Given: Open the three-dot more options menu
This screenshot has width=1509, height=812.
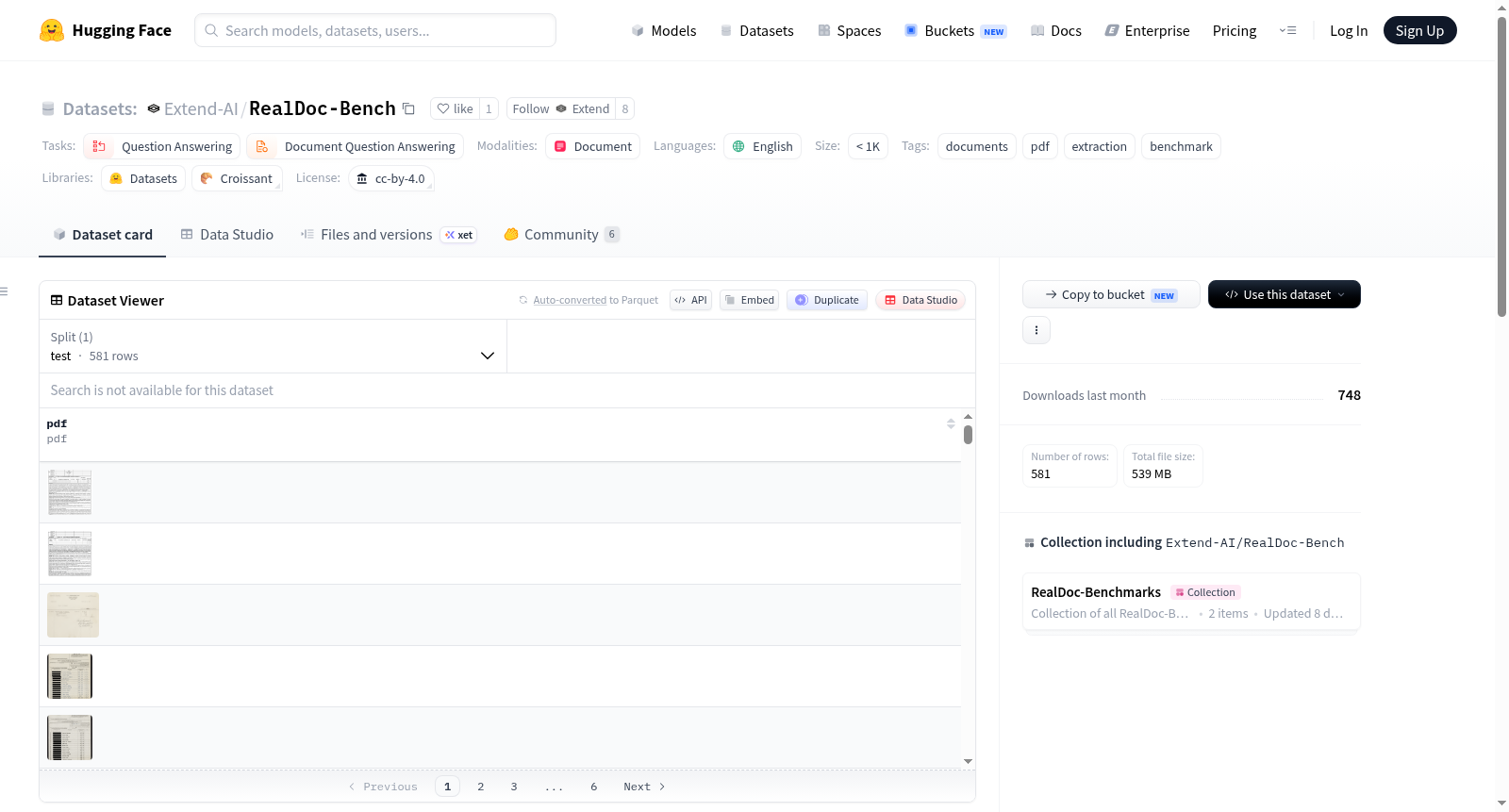Looking at the screenshot, I should [x=1036, y=330].
